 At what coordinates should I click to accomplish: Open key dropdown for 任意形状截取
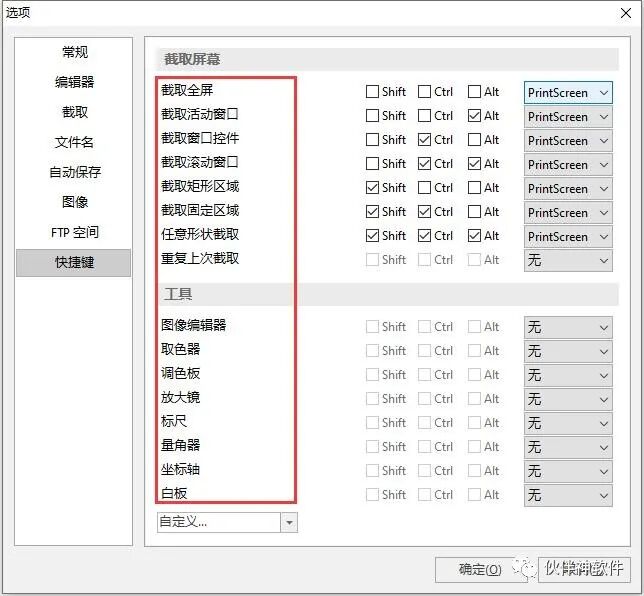click(x=568, y=237)
